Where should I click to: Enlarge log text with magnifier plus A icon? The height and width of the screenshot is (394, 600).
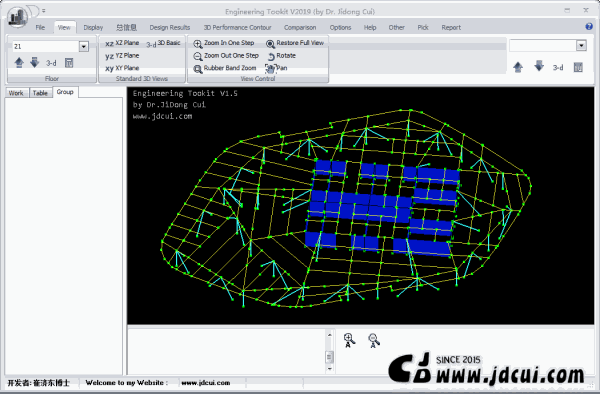[349, 340]
